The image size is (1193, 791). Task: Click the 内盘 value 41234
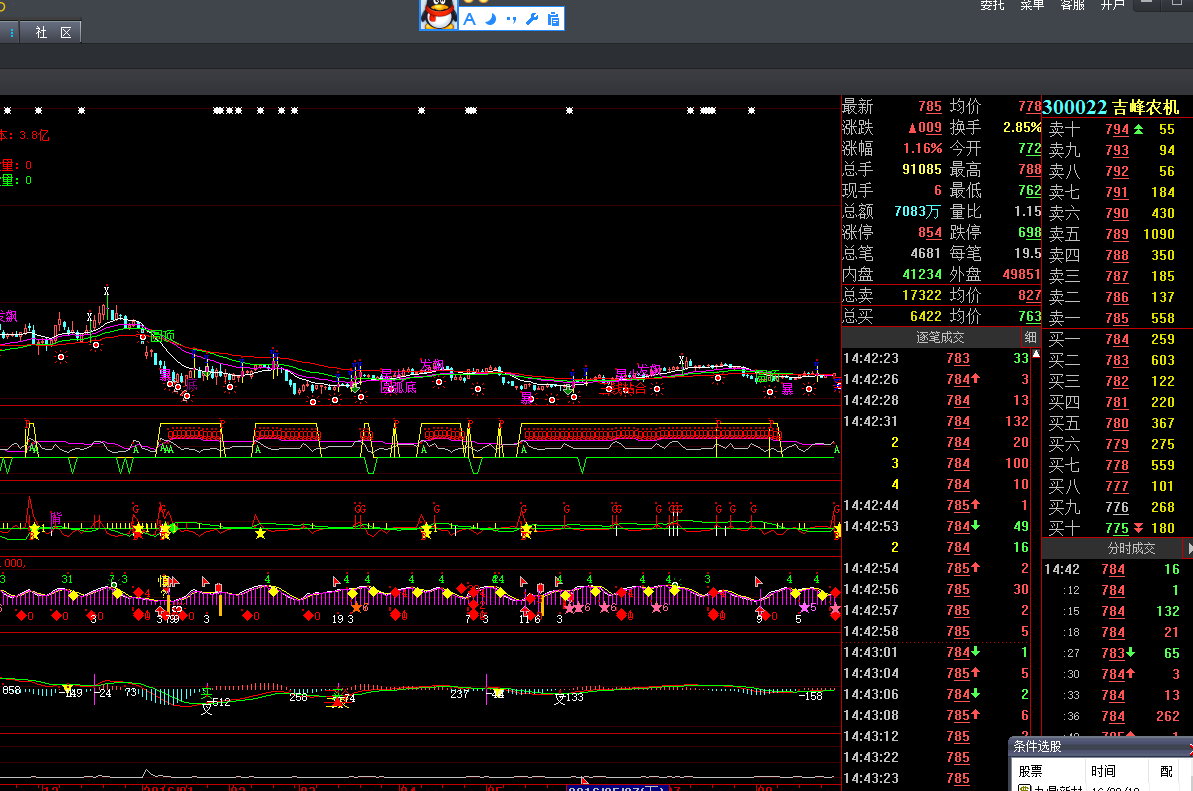coord(921,275)
